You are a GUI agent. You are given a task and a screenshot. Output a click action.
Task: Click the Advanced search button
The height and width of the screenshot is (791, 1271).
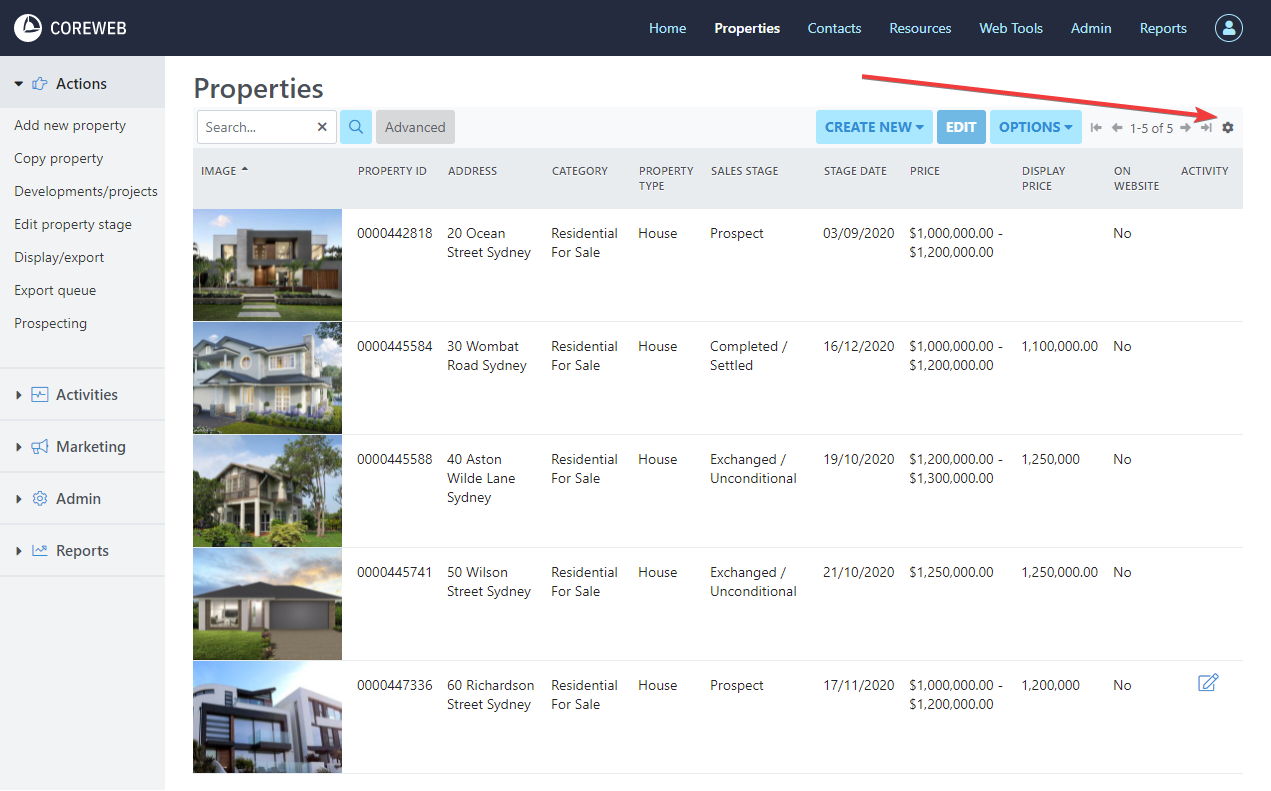tap(415, 127)
